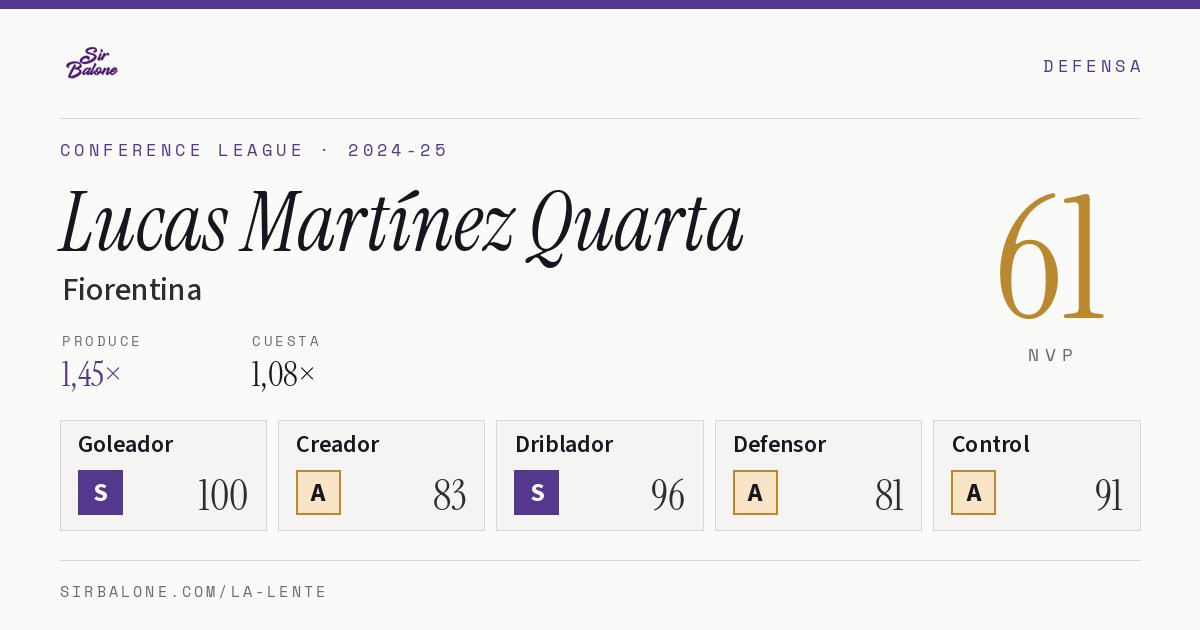1200x630 pixels.
Task: Click the Defensor card title
Action: [x=779, y=444]
